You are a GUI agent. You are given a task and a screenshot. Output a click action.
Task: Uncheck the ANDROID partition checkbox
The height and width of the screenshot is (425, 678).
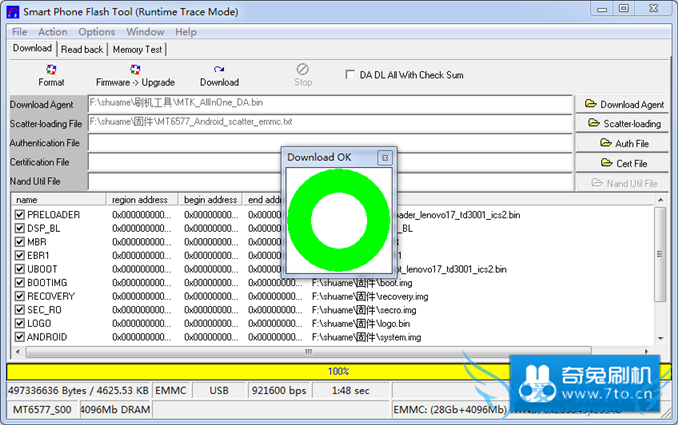[20, 337]
